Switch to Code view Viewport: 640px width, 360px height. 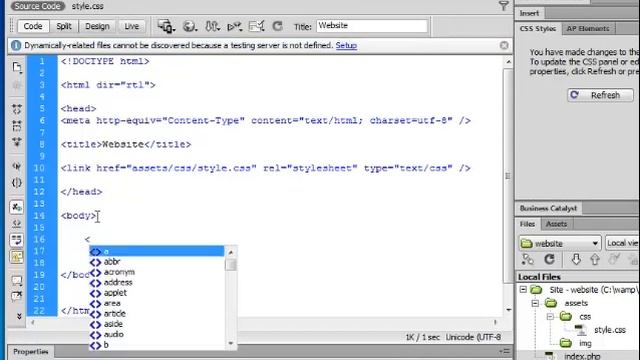click(x=33, y=26)
